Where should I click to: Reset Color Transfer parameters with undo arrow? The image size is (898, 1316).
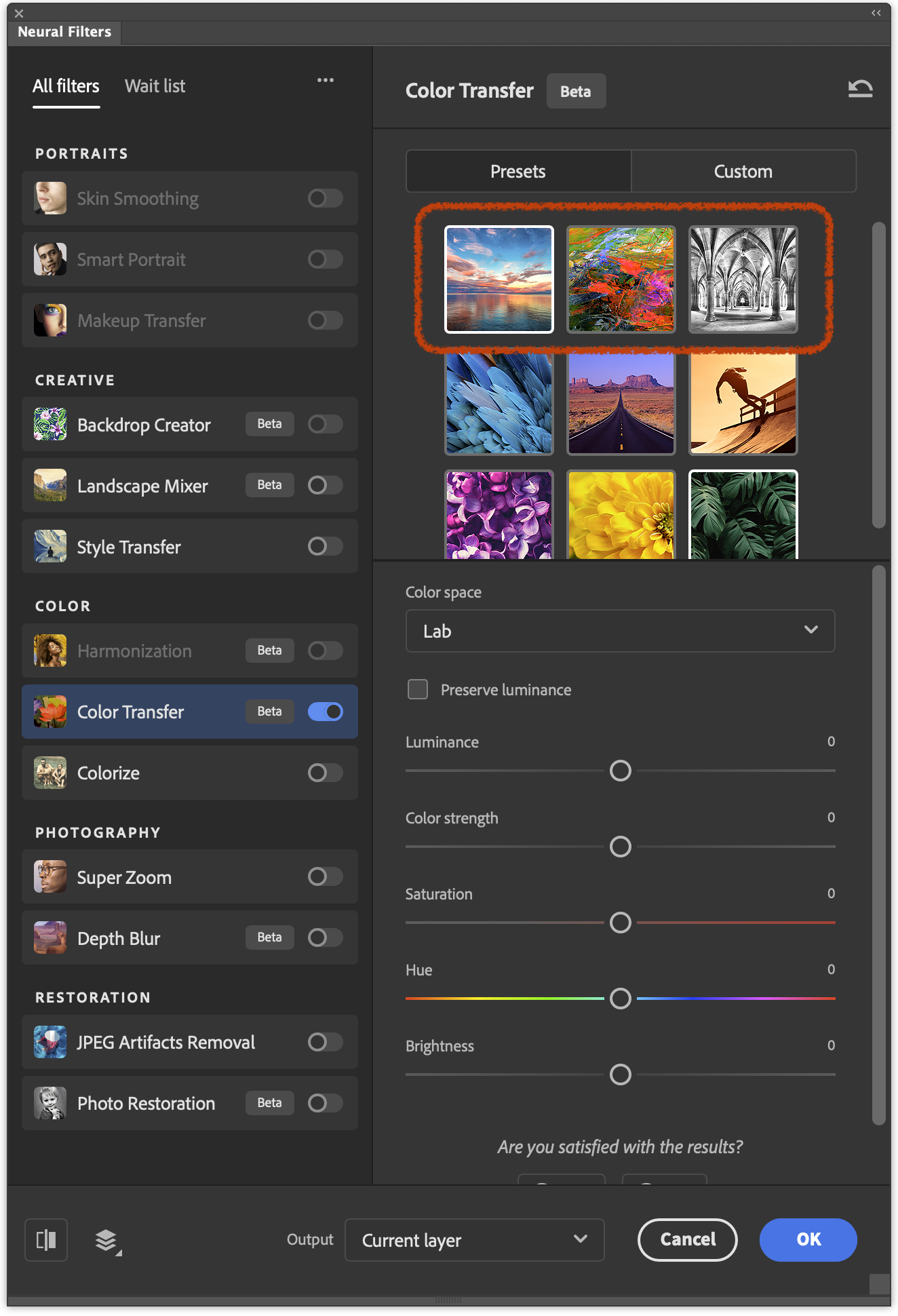860,89
